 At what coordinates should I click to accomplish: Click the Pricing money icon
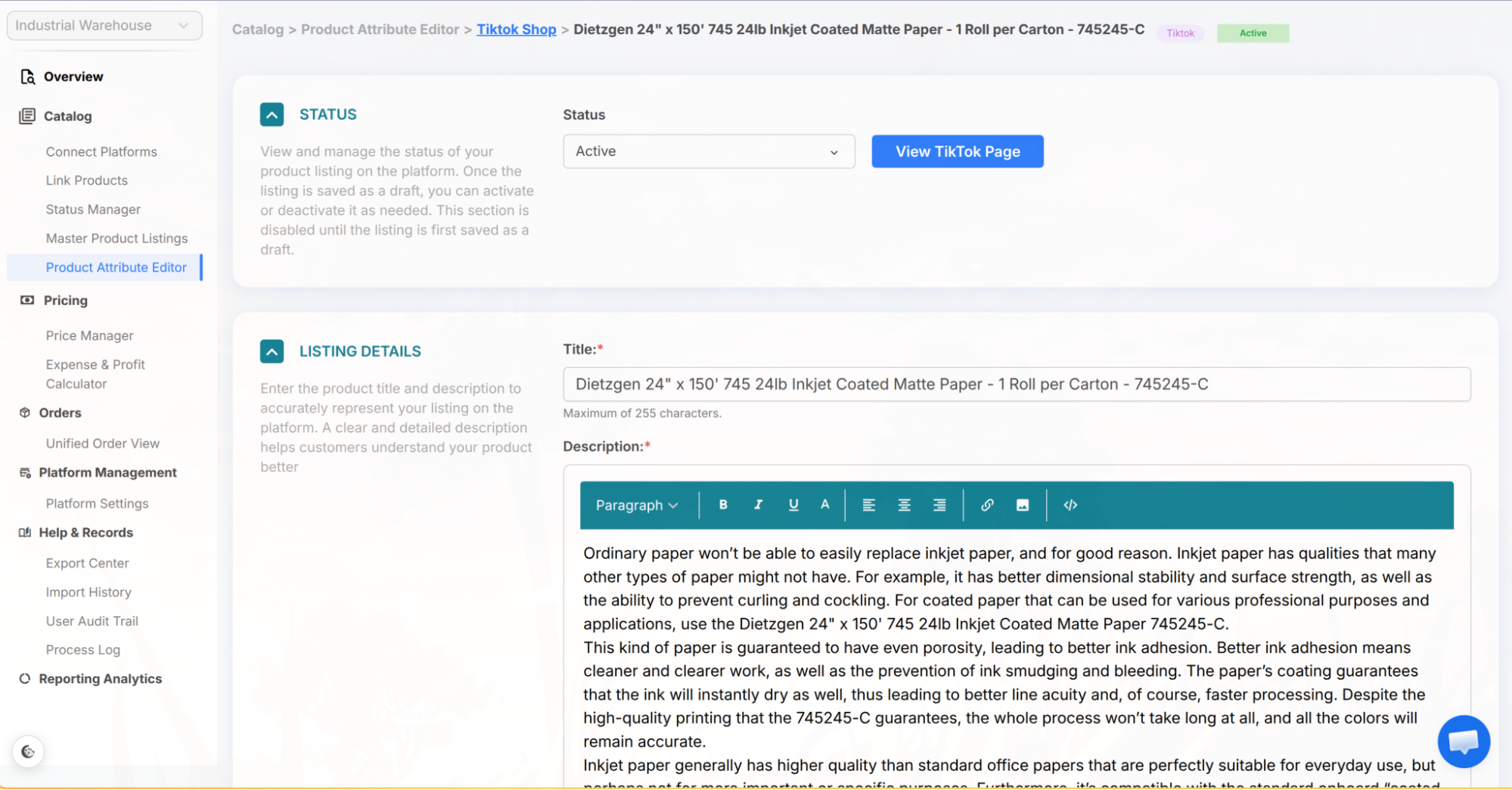tap(27, 300)
